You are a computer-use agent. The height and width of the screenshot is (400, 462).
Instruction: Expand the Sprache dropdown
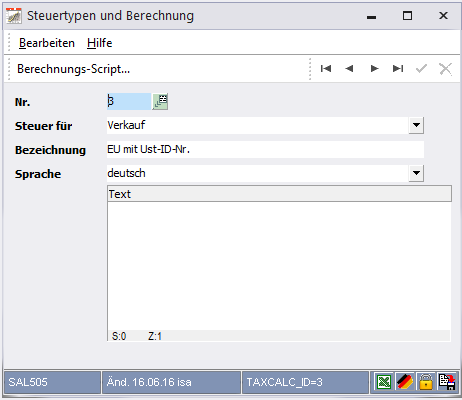pos(416,173)
